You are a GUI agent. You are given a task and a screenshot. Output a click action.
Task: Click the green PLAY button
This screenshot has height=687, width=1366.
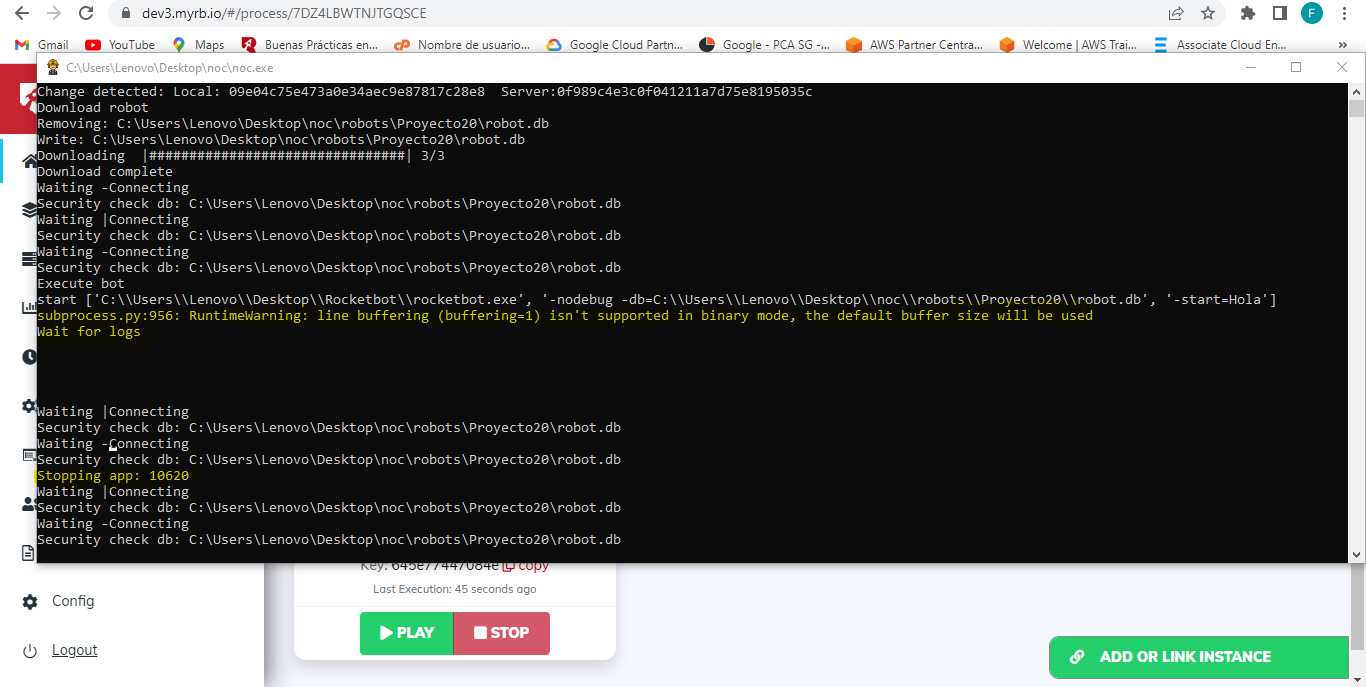pos(406,633)
